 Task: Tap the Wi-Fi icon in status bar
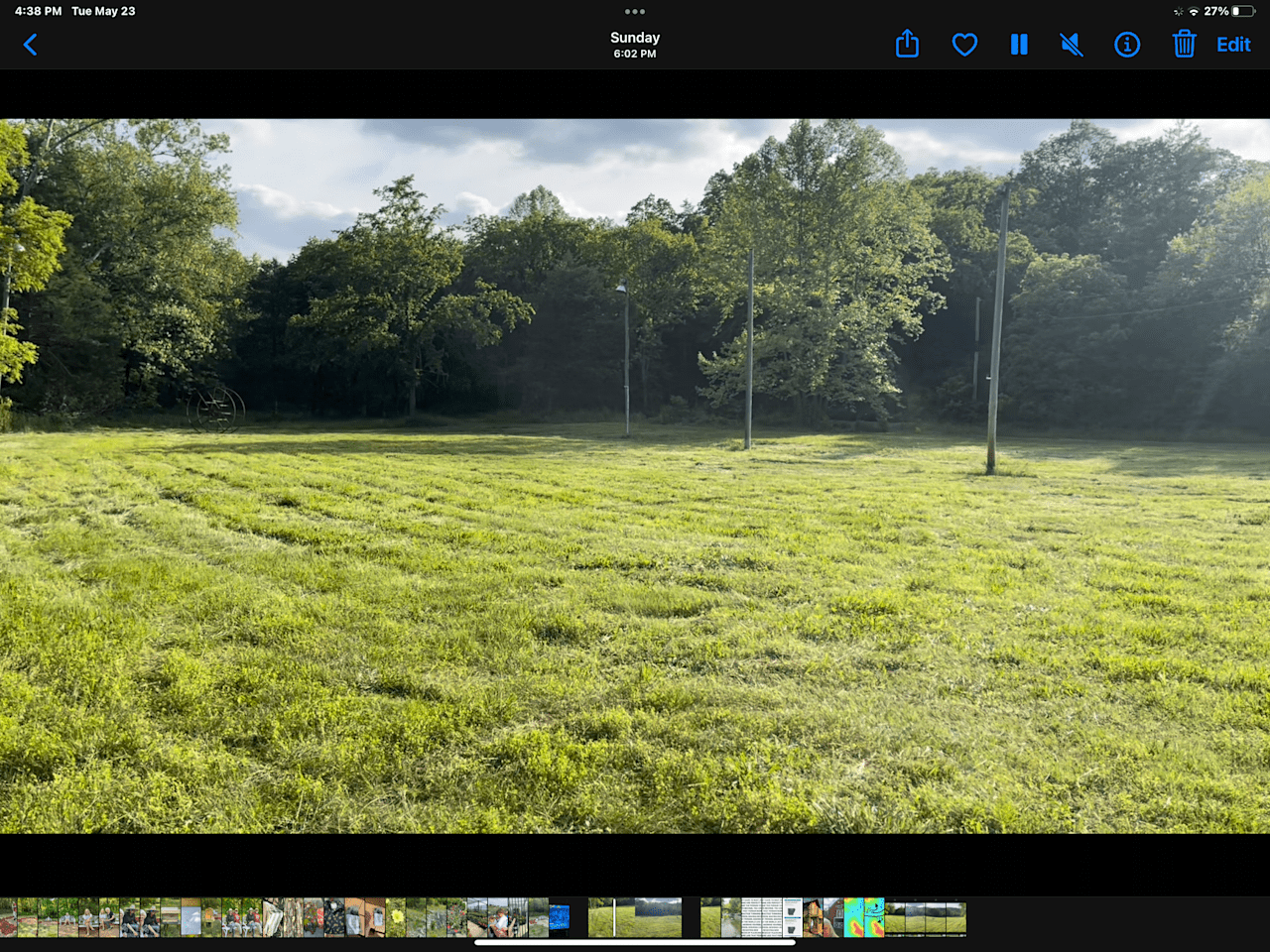(x=1194, y=12)
